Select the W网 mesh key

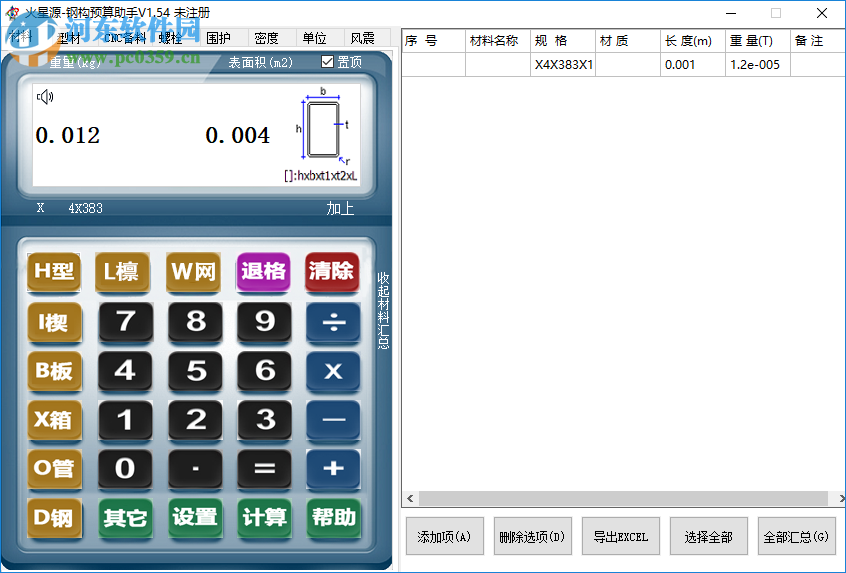193,271
